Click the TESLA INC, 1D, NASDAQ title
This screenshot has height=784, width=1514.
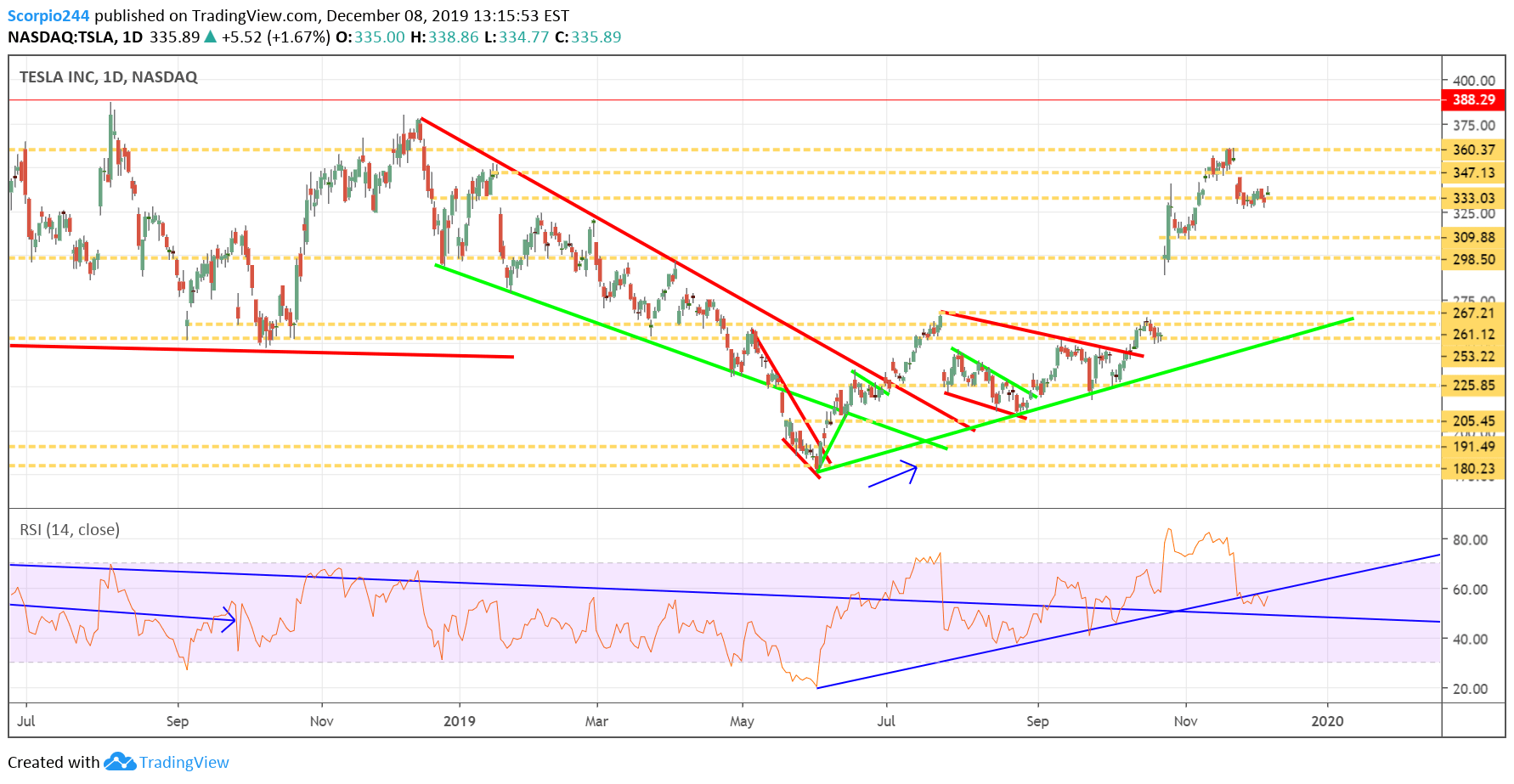tap(108, 76)
